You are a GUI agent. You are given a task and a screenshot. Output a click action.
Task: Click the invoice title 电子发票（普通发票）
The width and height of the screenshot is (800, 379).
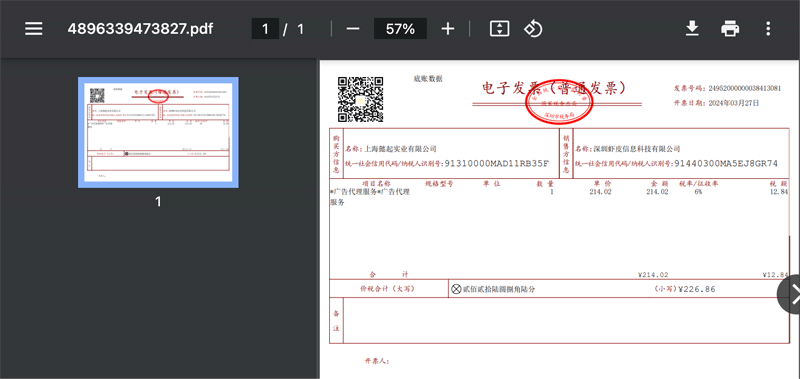(554, 88)
